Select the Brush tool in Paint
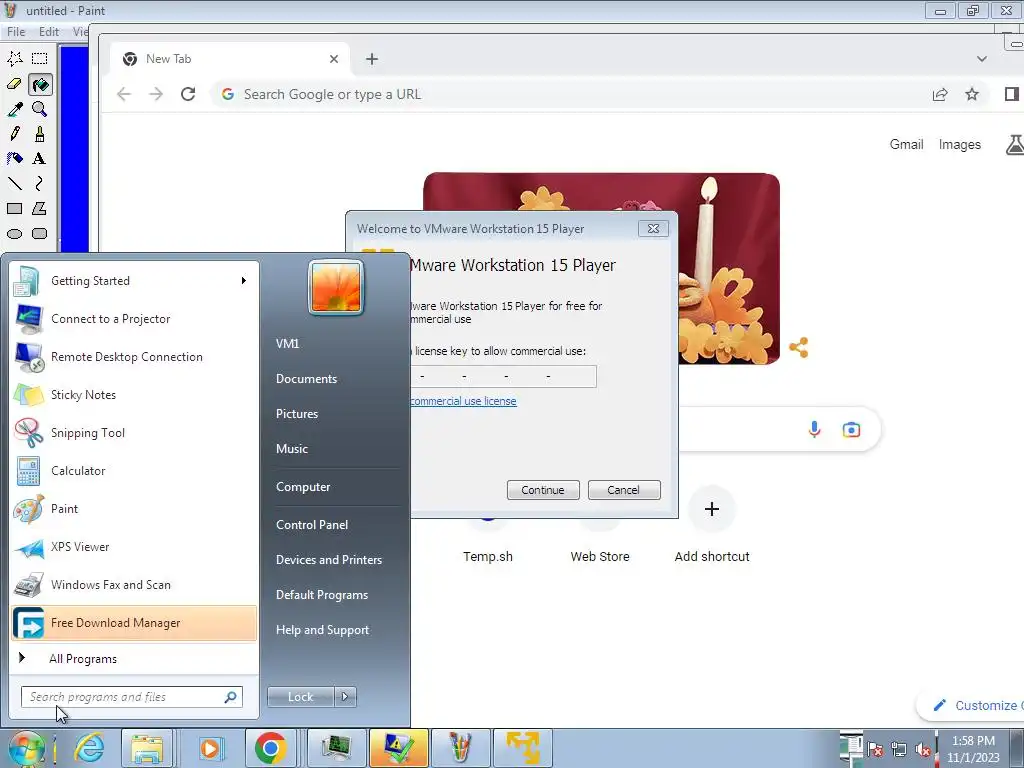 (x=39, y=134)
